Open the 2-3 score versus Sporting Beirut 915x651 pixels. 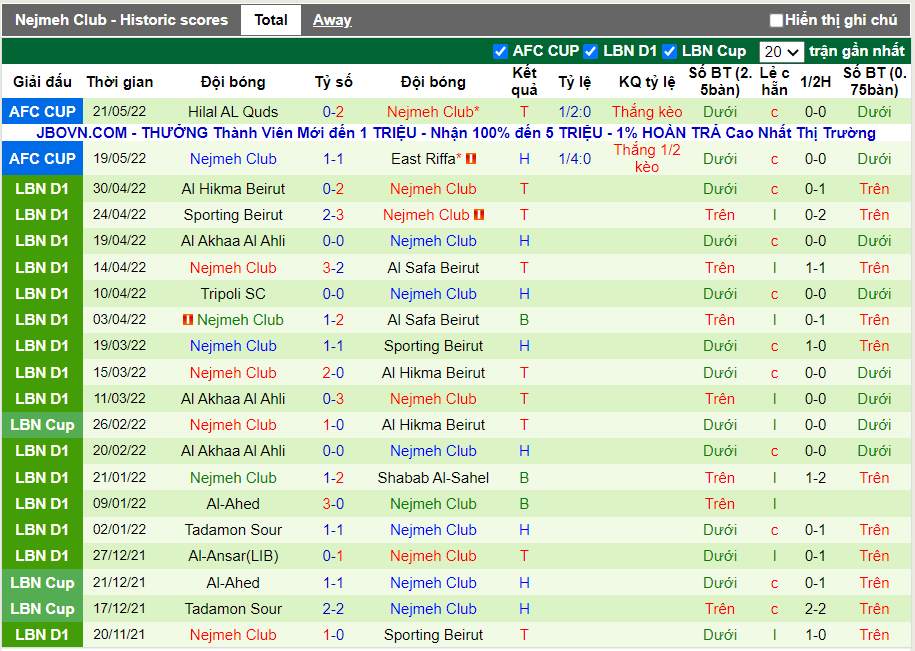[333, 215]
